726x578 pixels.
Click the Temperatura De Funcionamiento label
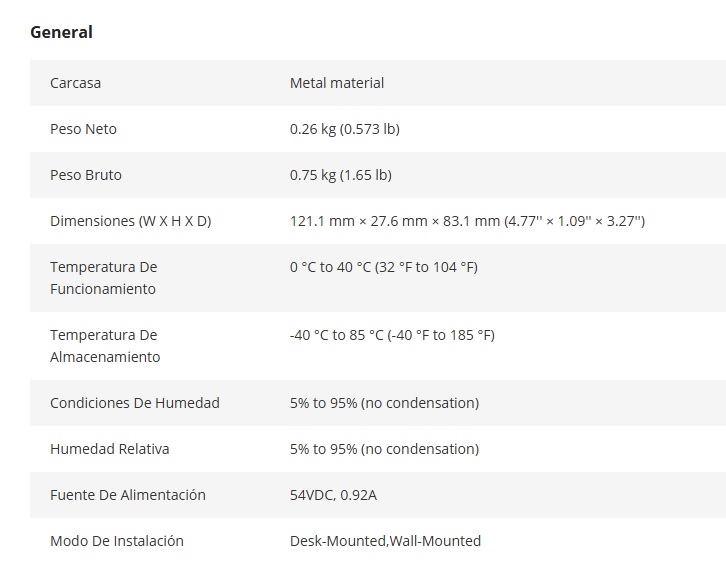(x=103, y=278)
